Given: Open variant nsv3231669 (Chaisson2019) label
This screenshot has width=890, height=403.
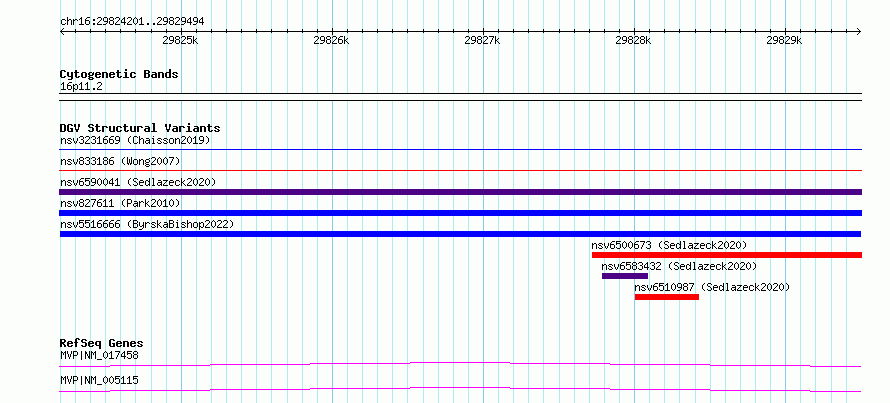Looking at the screenshot, I should click(135, 140).
